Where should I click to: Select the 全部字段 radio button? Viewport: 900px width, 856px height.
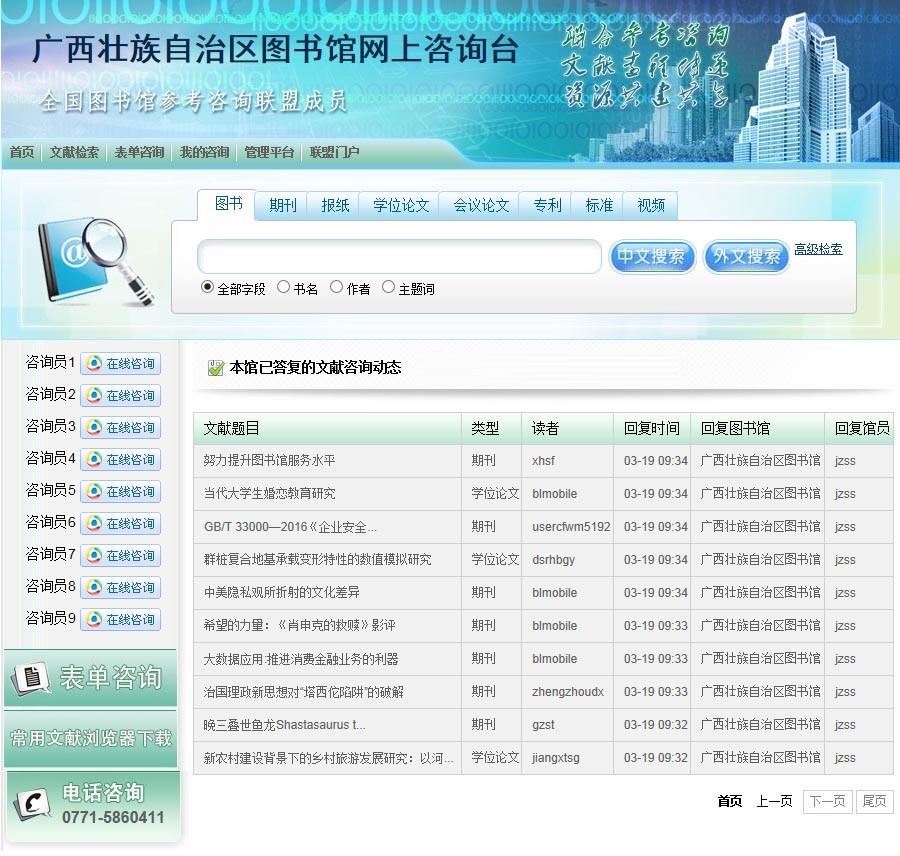coord(207,287)
